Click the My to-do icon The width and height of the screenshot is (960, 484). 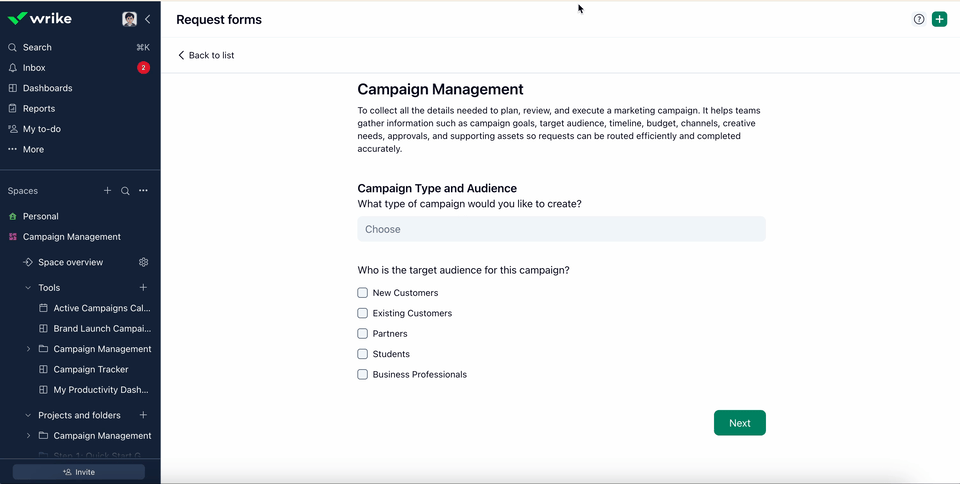click(x=12, y=129)
